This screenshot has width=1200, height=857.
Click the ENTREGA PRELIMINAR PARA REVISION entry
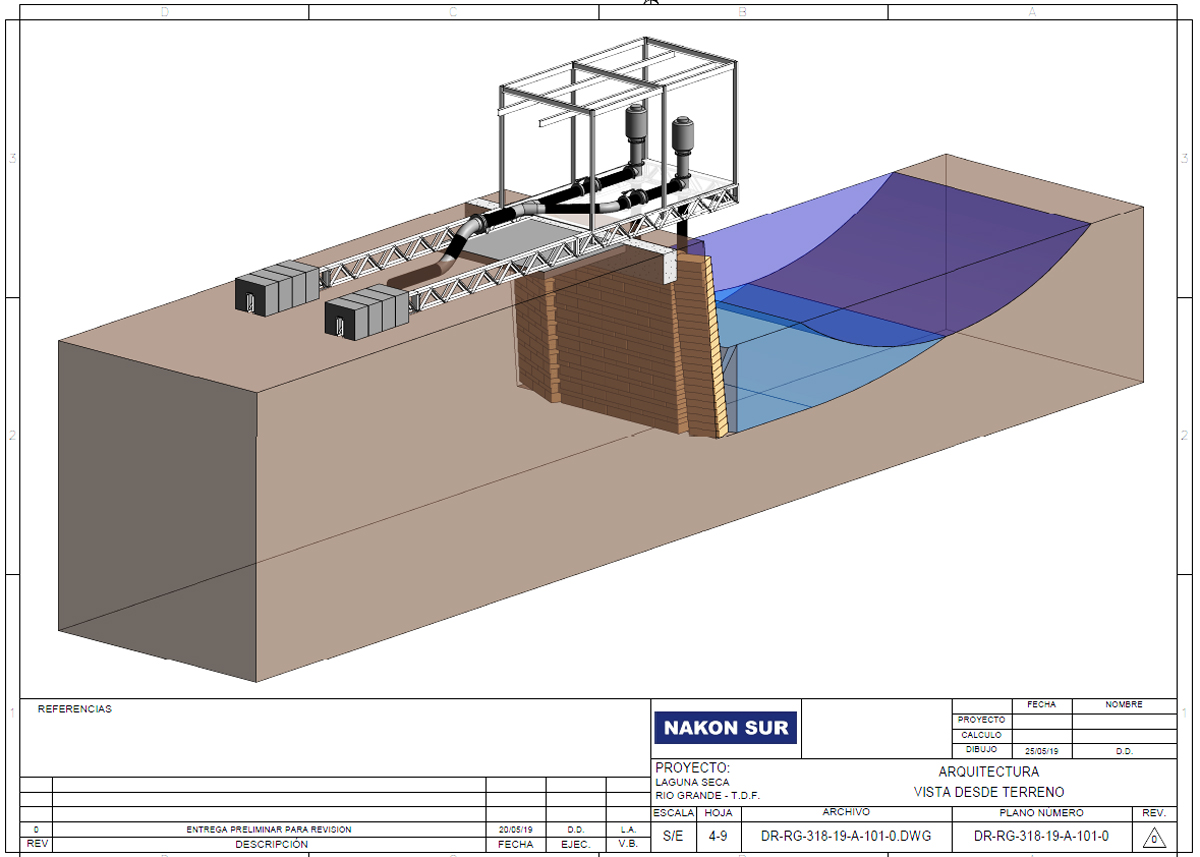pos(269,829)
